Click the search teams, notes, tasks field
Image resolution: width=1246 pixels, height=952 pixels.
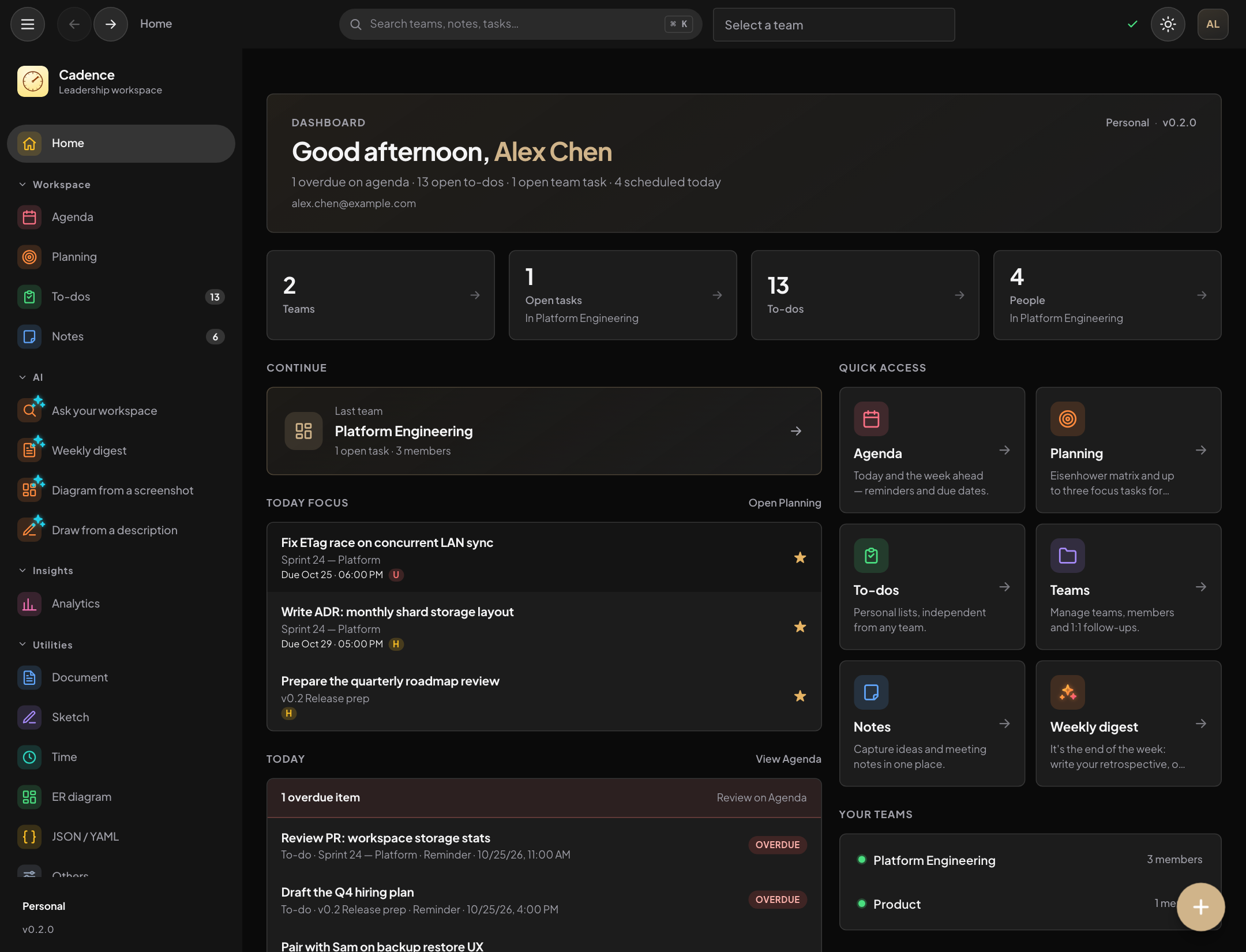click(x=520, y=24)
